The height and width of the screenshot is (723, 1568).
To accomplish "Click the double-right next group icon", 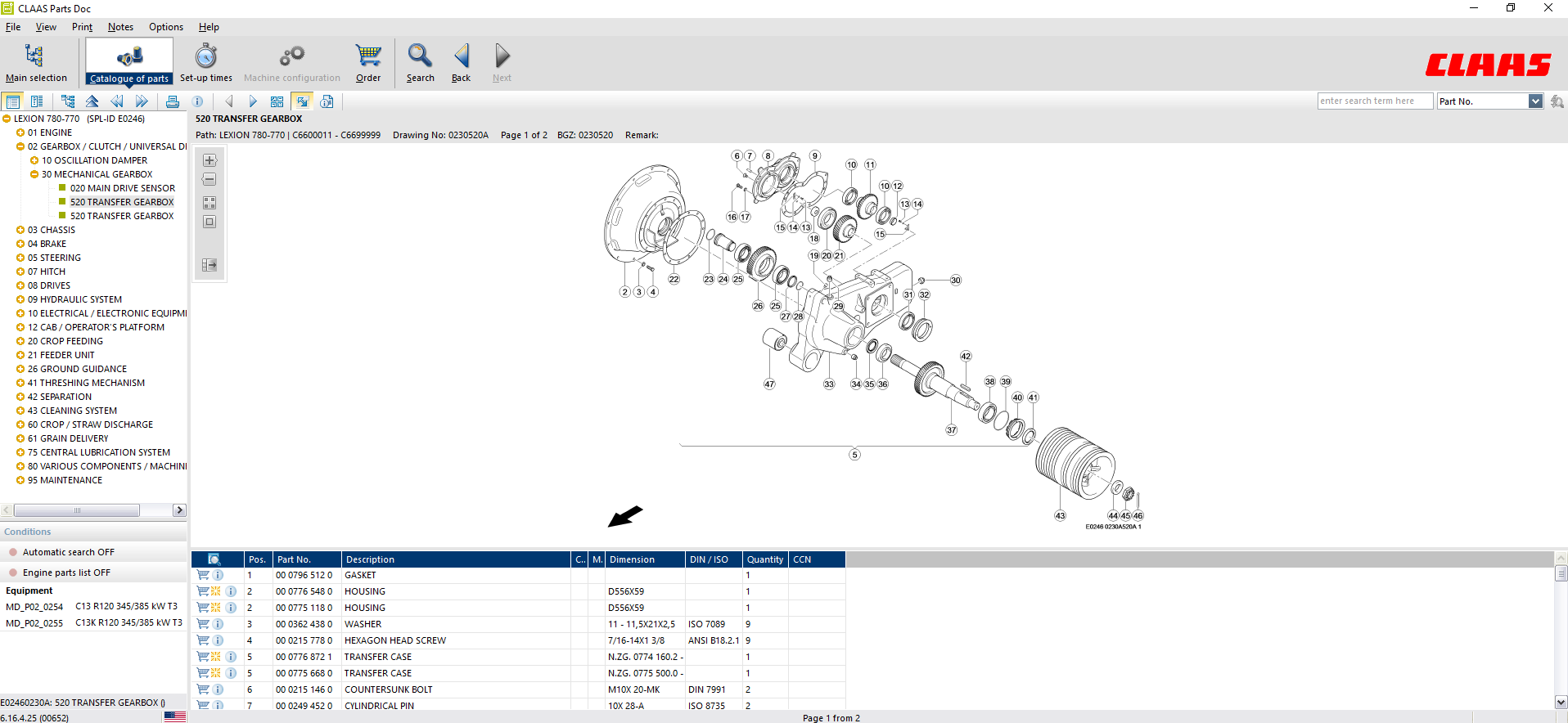I will (x=142, y=101).
